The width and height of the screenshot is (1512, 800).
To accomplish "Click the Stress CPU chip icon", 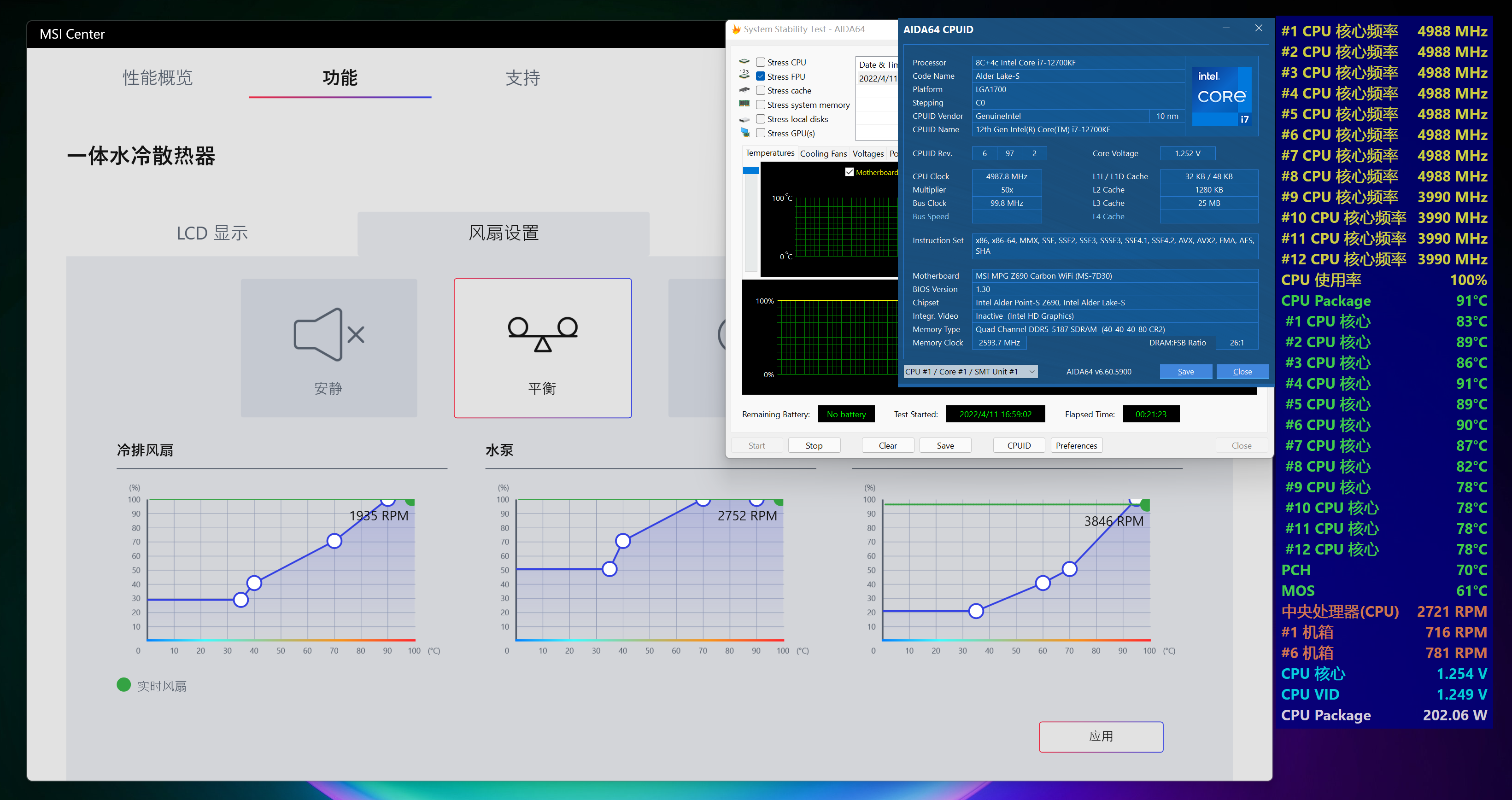I will [744, 62].
